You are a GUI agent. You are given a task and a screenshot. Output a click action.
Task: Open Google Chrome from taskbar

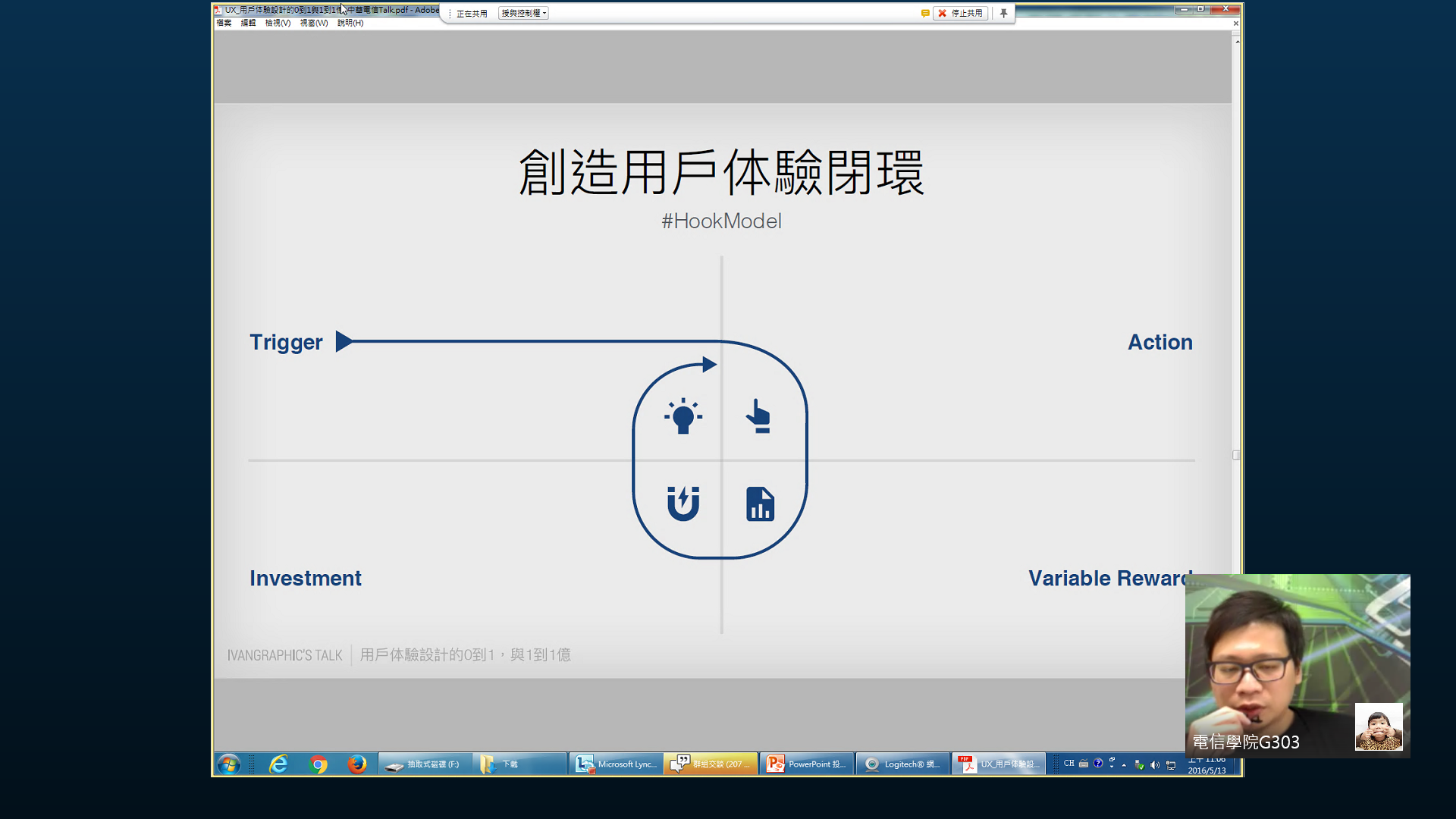[x=318, y=764]
